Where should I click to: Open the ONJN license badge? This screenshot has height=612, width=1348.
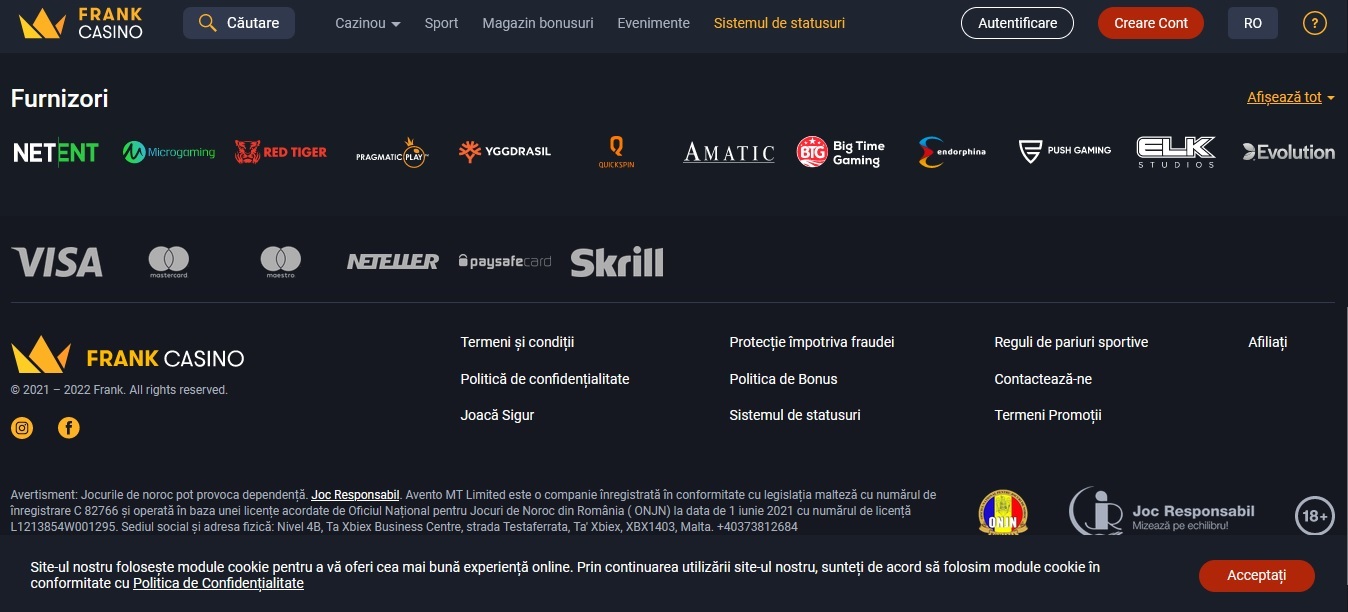click(x=1003, y=513)
